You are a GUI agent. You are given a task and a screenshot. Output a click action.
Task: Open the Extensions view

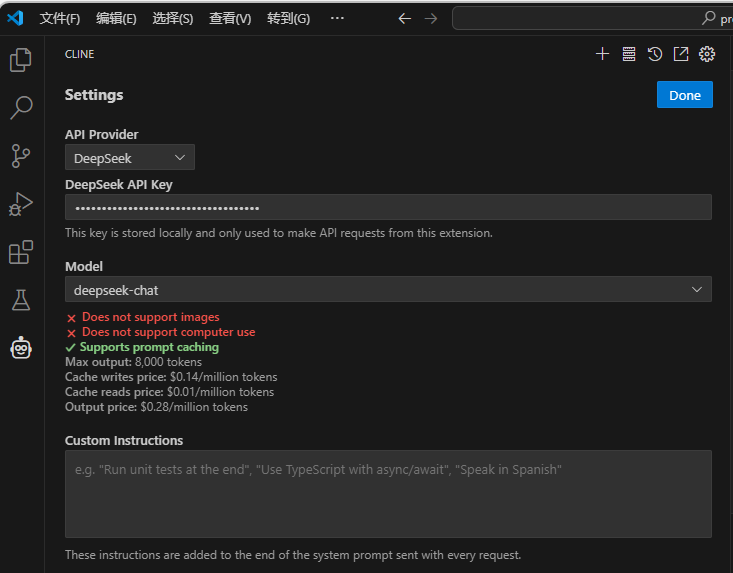point(21,252)
